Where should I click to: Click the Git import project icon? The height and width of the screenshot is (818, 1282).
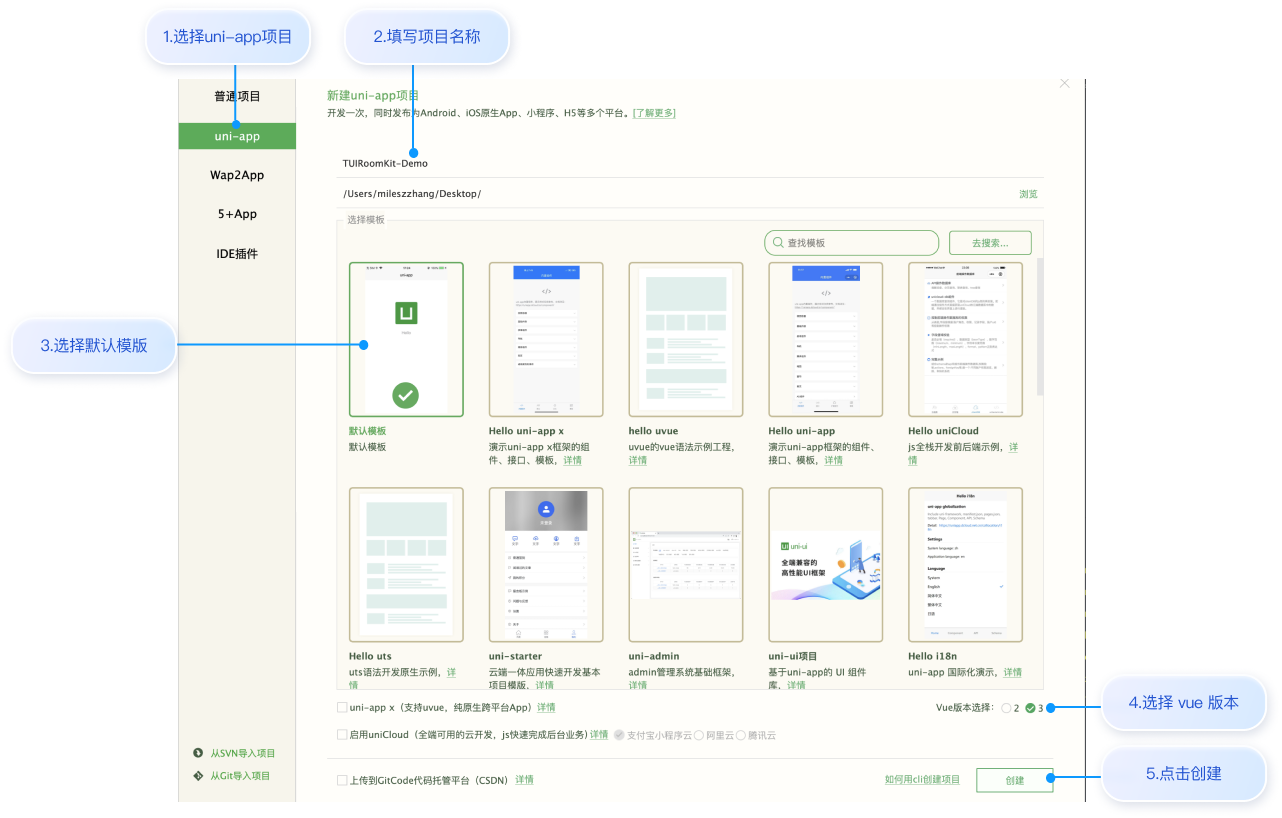(x=198, y=776)
